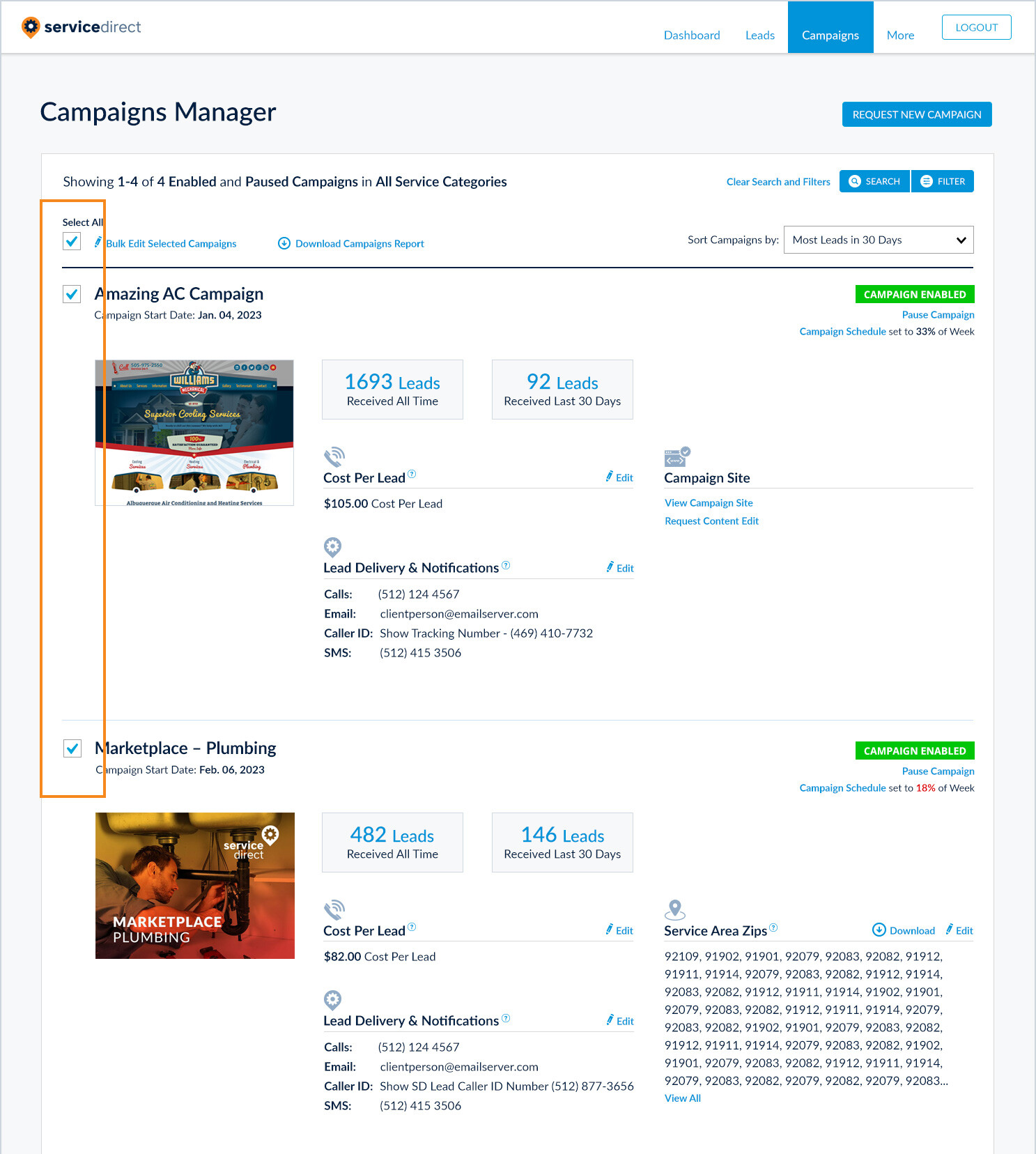This screenshot has width=1036, height=1154.
Task: Toggle the Select All checkbox
Action: tap(72, 241)
